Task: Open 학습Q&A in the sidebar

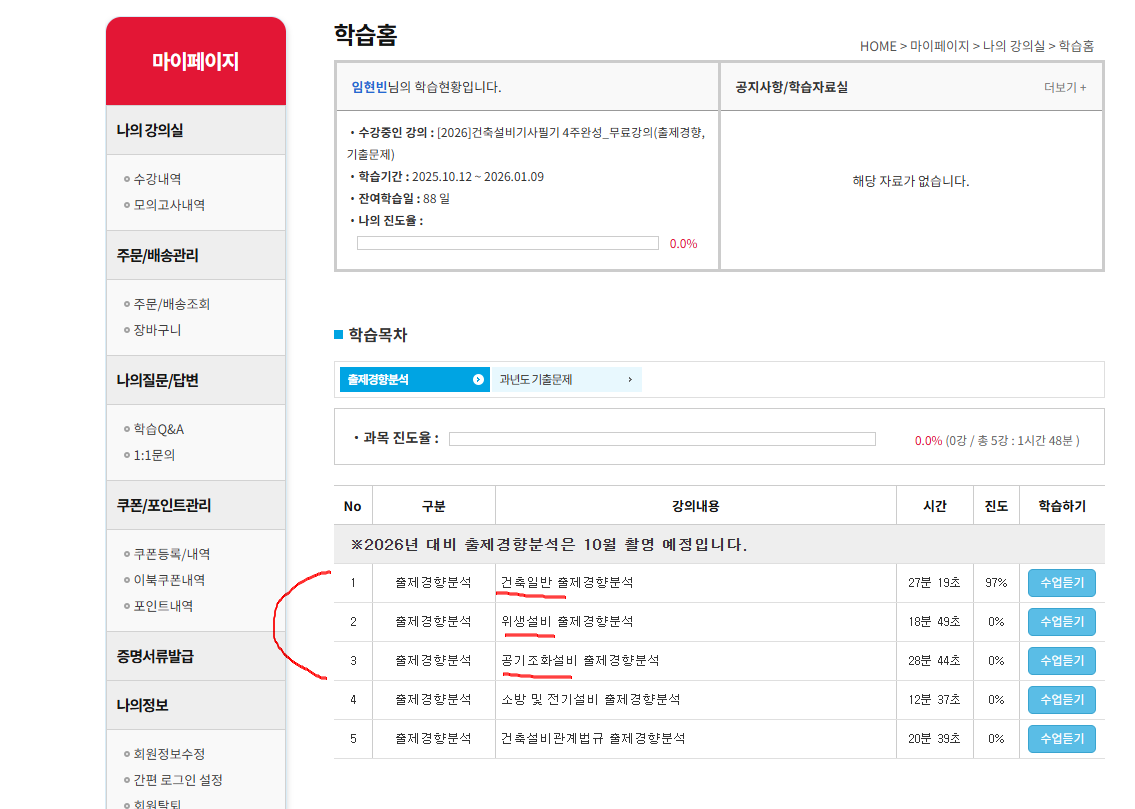Action: click(x=159, y=429)
